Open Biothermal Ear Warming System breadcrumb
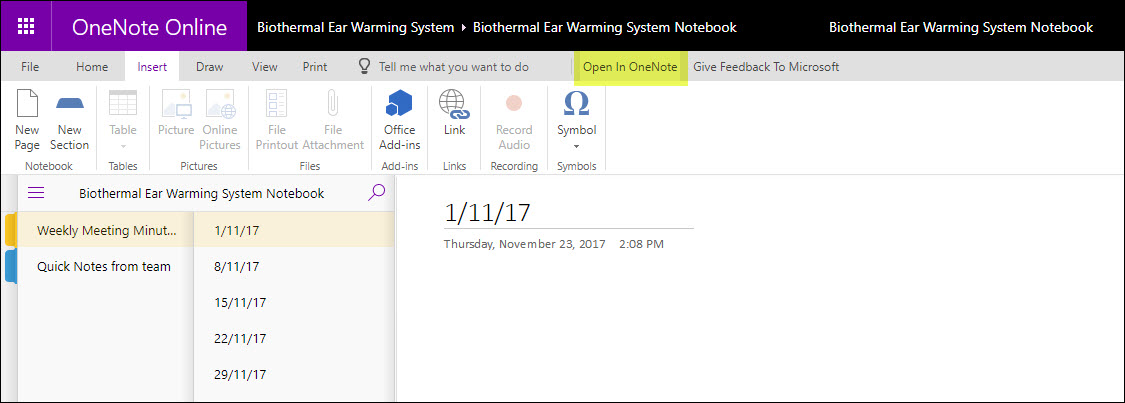The height and width of the screenshot is (403, 1125). click(355, 27)
